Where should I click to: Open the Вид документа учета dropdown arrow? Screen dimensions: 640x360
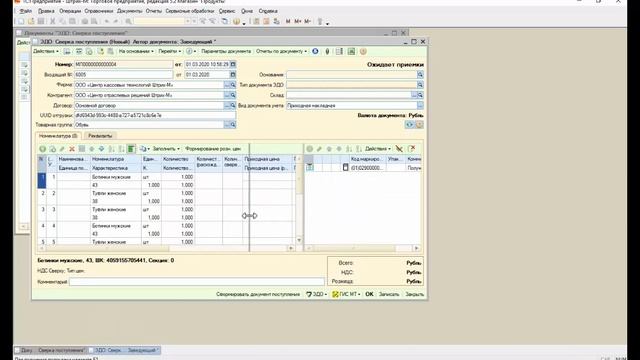click(x=420, y=105)
